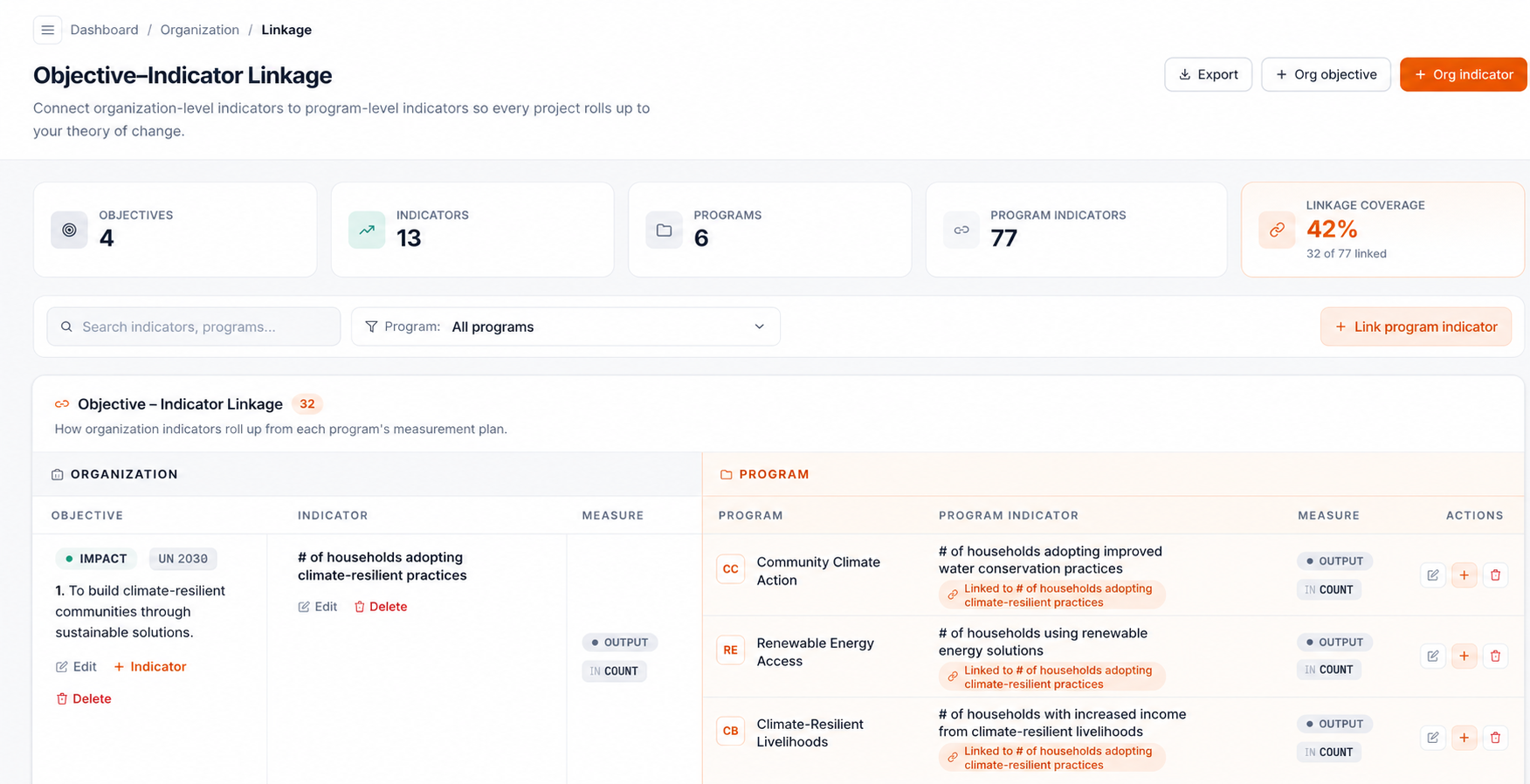
Task: Add a new Org objective
Action: click(1326, 74)
